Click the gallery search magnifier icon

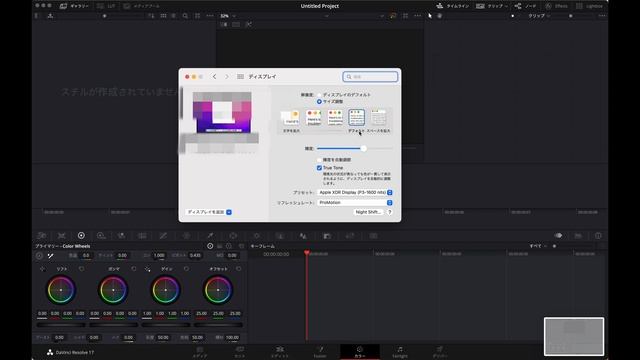(185, 16)
